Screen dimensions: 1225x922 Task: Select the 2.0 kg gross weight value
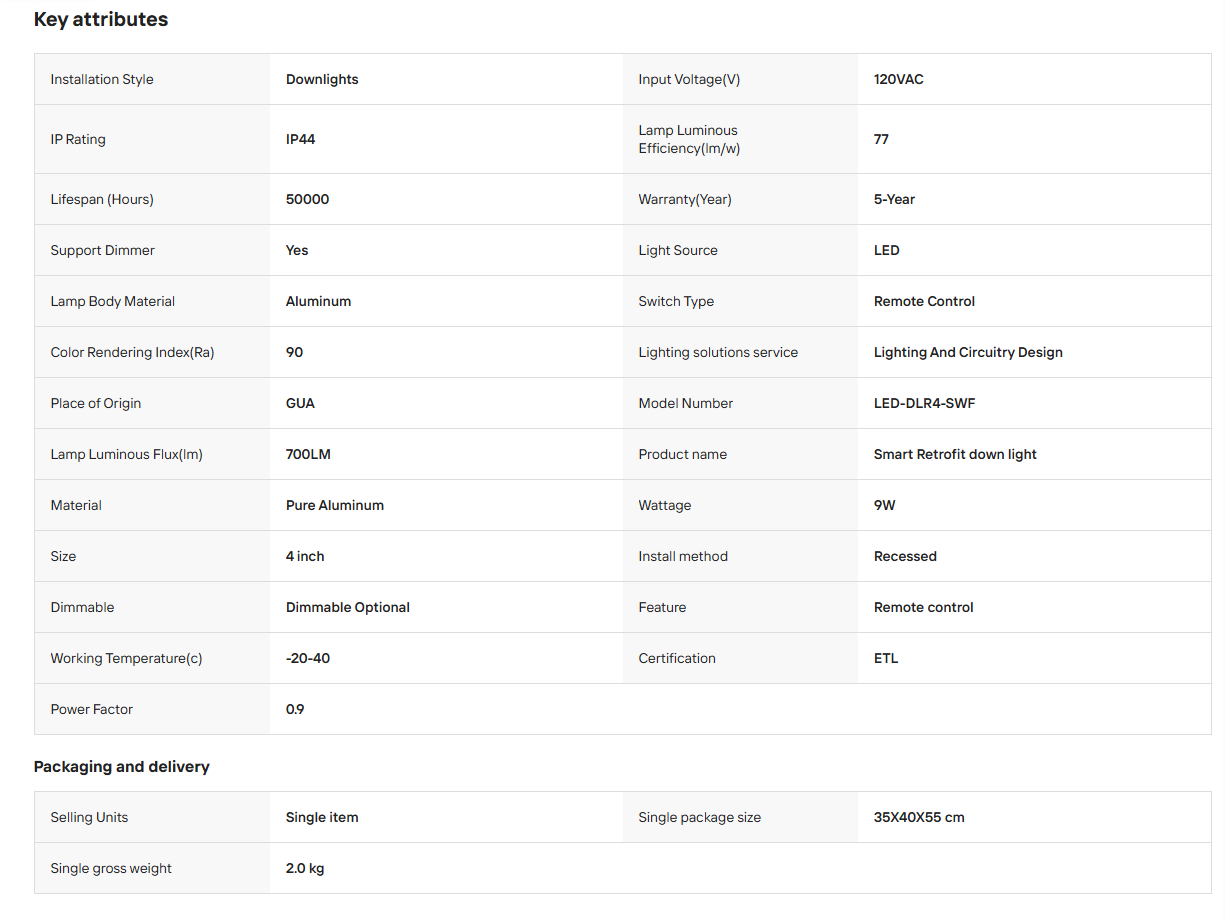[305, 868]
